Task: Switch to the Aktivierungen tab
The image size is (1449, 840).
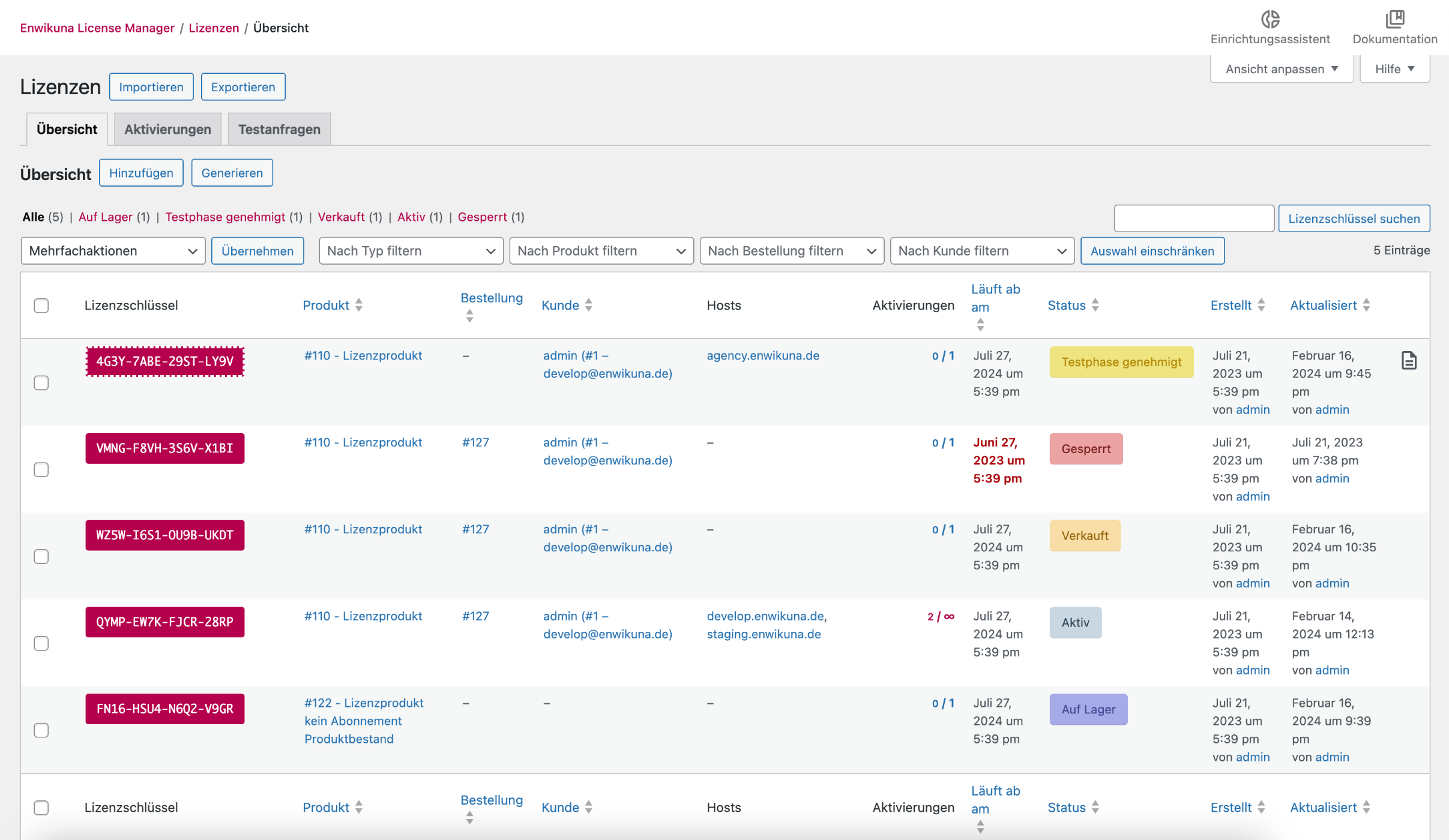Action: [167, 129]
